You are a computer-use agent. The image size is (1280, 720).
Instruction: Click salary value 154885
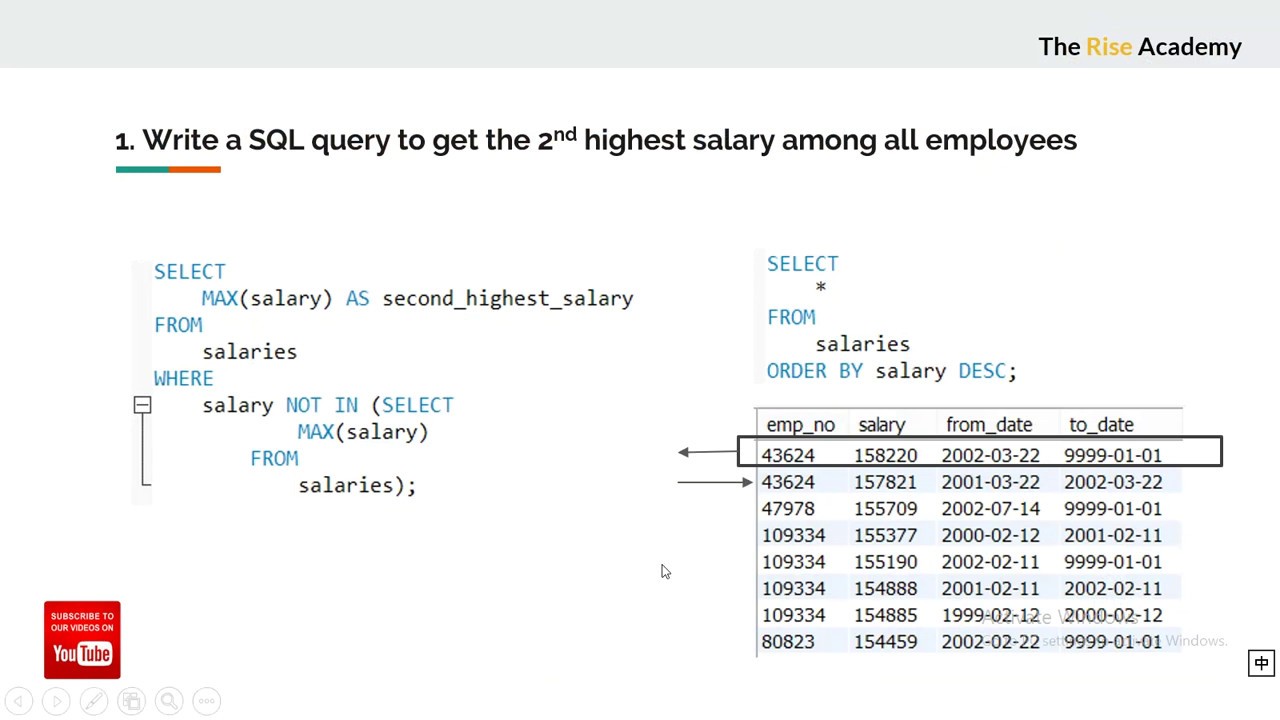(885, 615)
